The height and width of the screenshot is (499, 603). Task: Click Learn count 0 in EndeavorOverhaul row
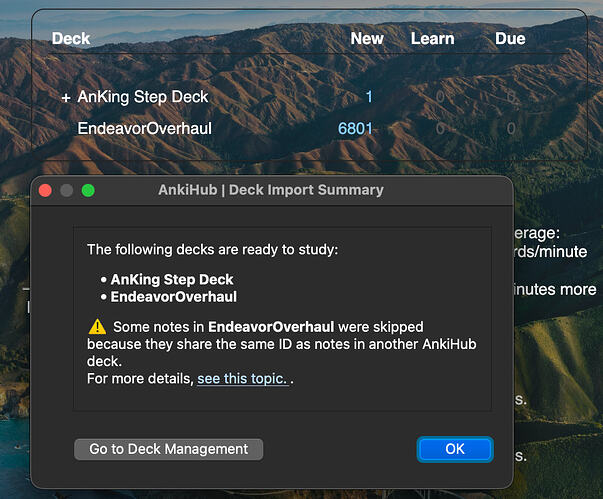[x=440, y=129]
